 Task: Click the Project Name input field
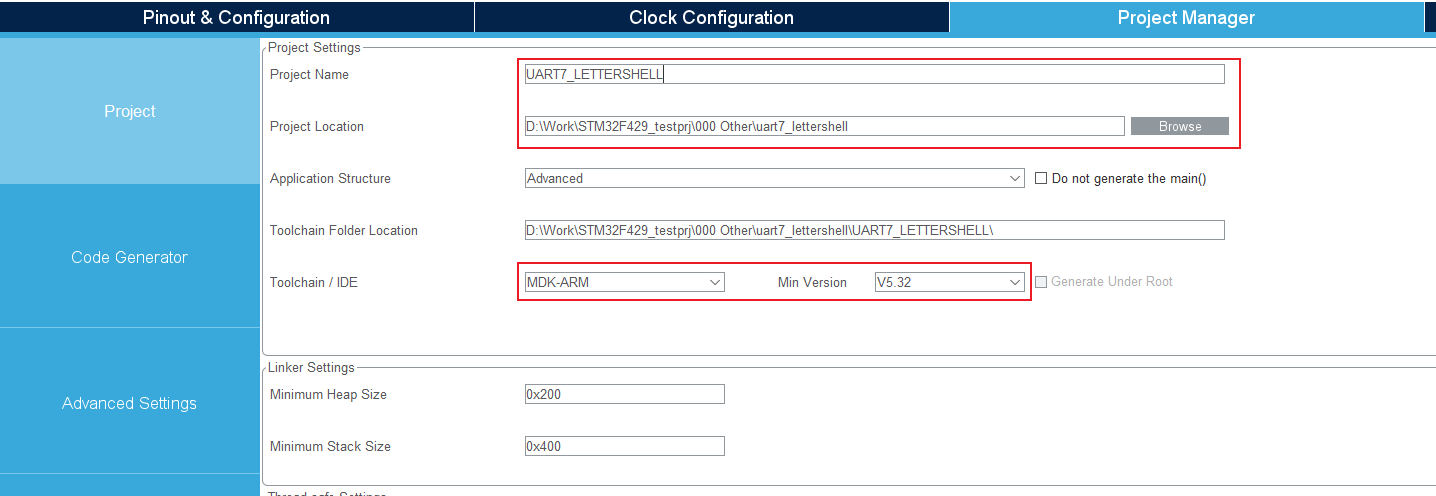(x=874, y=74)
